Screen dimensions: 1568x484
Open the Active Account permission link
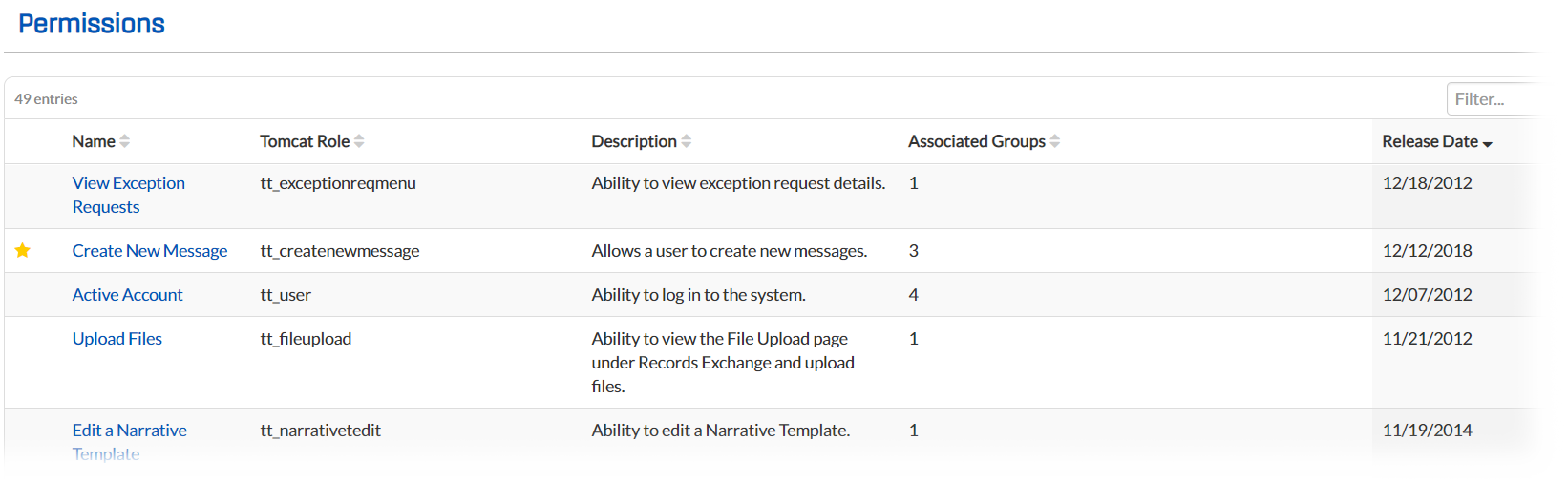[x=127, y=295]
